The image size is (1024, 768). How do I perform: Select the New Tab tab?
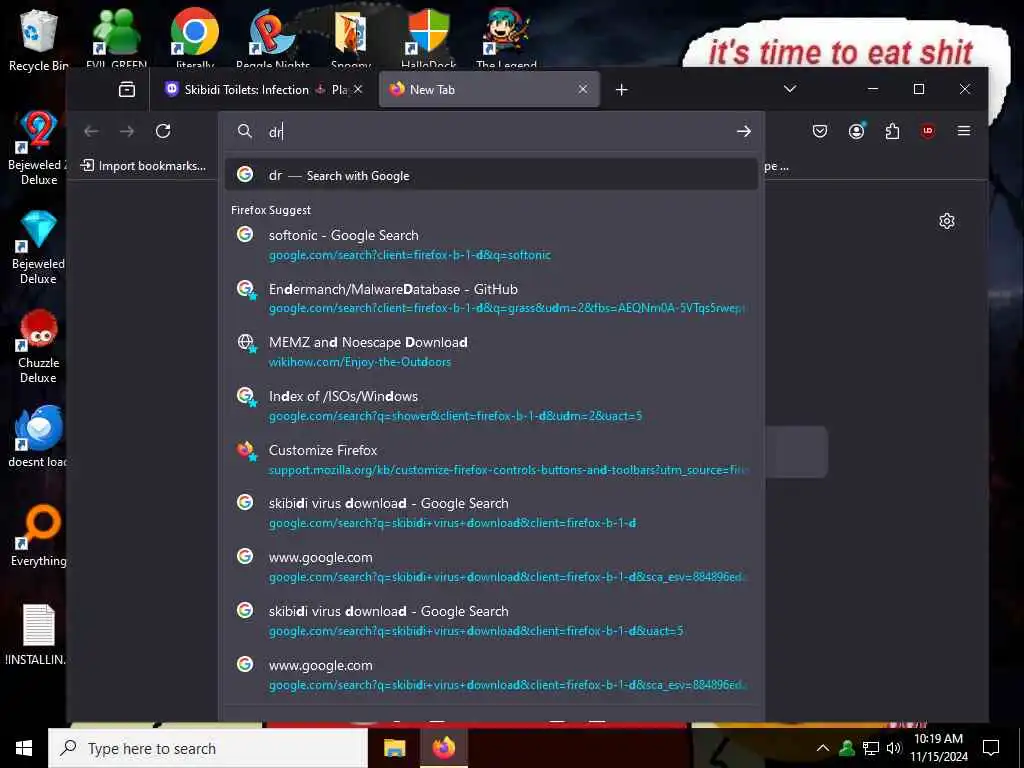(x=488, y=89)
